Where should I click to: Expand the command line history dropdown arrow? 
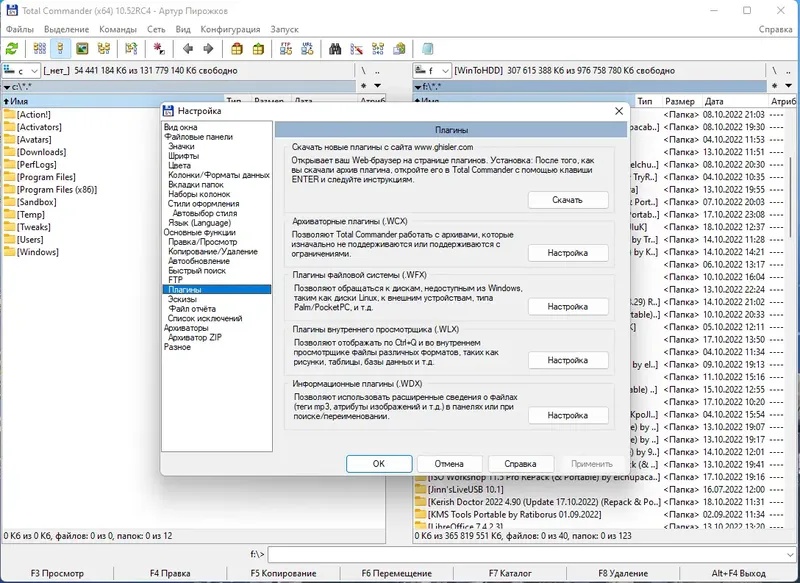[790, 554]
